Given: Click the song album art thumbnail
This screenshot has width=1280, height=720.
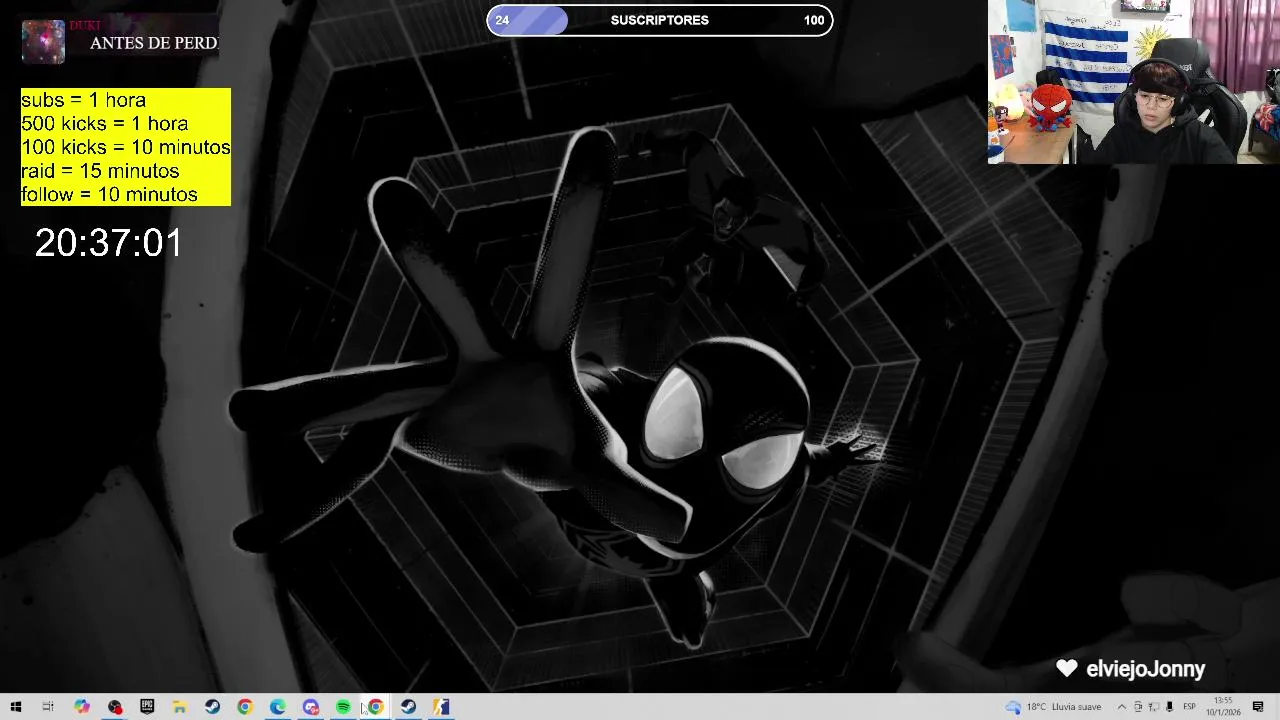Looking at the screenshot, I should tap(43, 42).
